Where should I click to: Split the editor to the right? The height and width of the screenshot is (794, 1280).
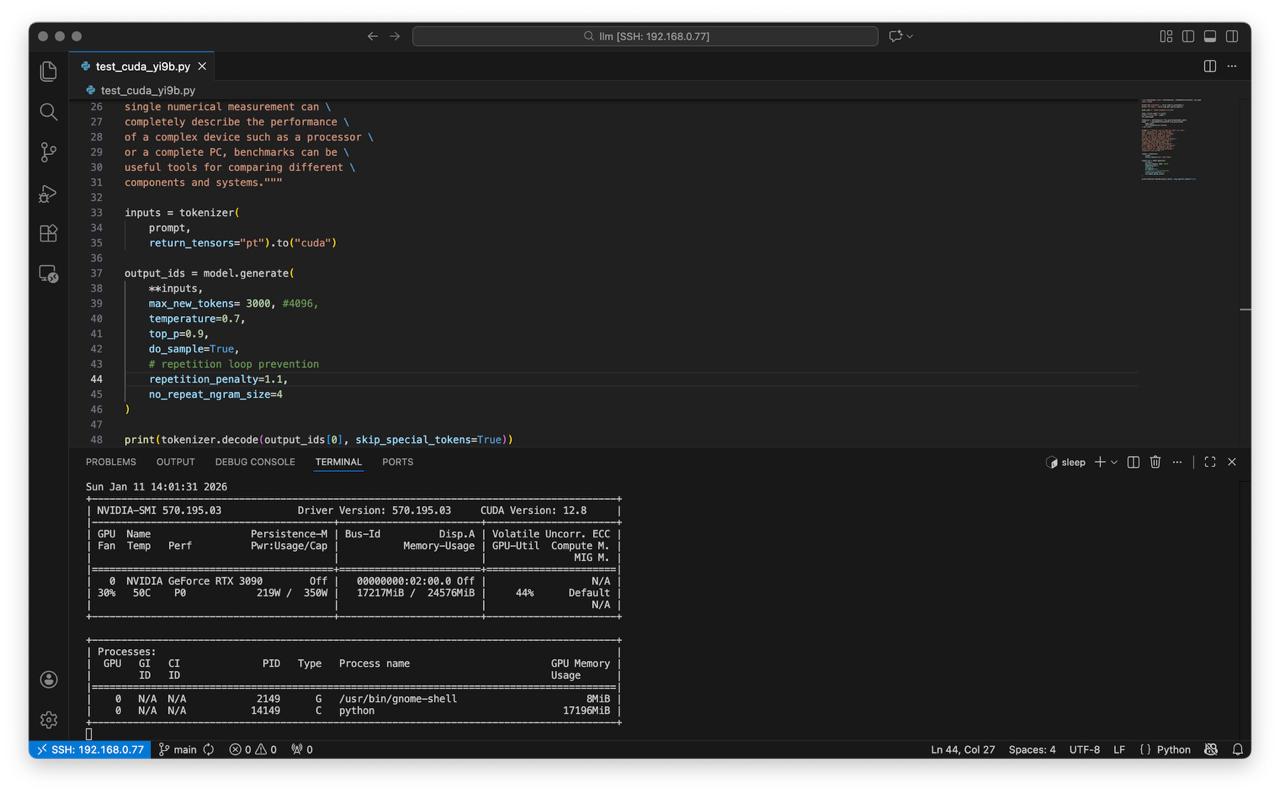pyautogui.click(x=1210, y=66)
